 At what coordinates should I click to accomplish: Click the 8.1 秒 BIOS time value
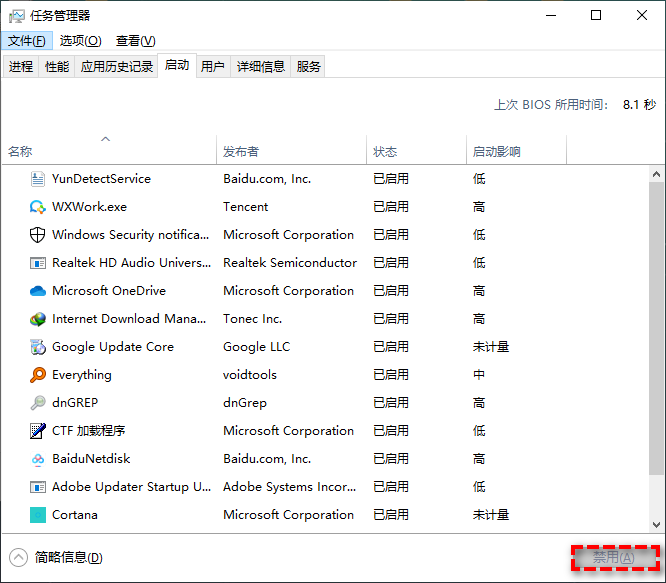(639, 104)
